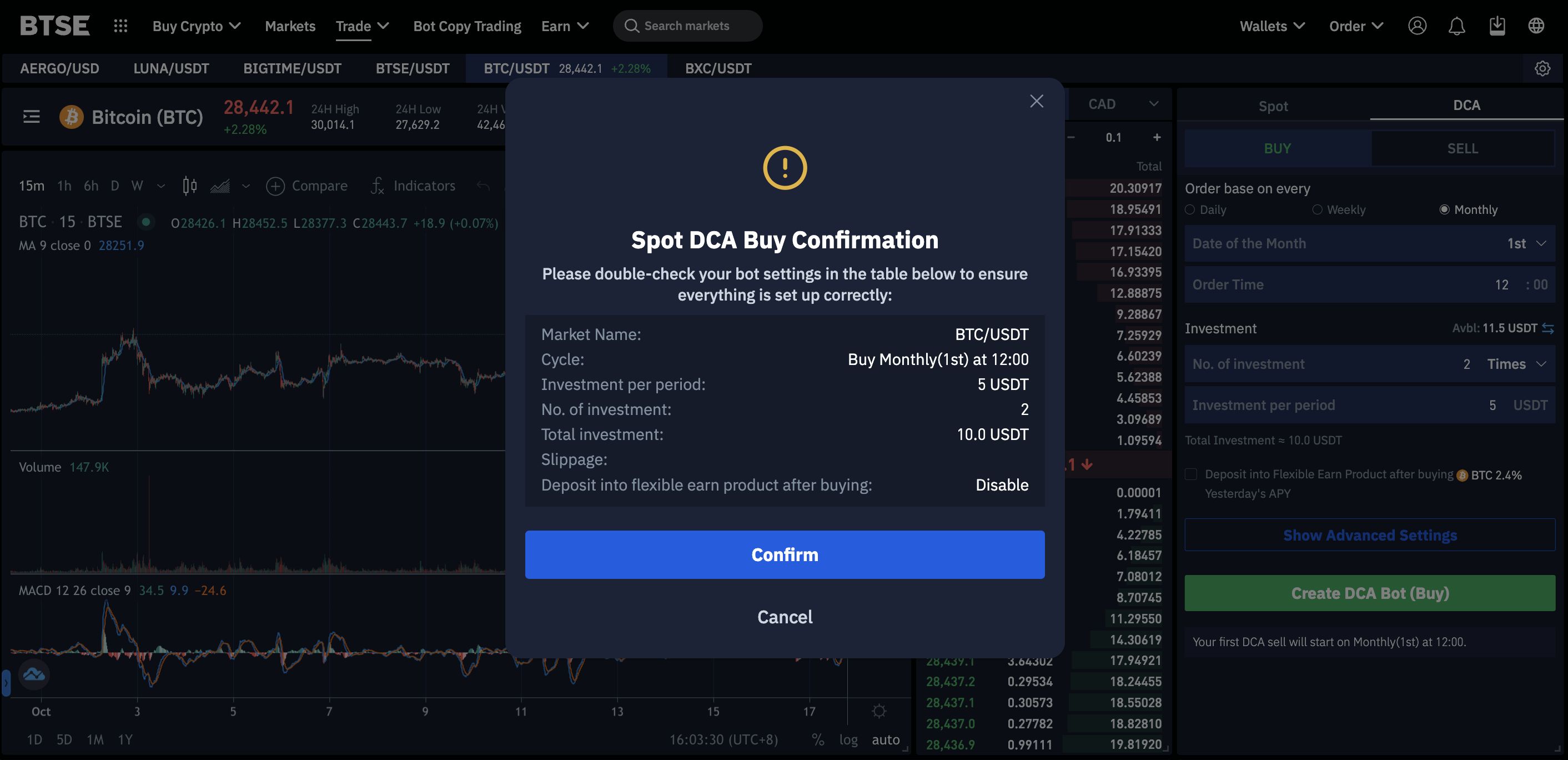
Task: Click the search magnifier icon
Action: (x=632, y=26)
